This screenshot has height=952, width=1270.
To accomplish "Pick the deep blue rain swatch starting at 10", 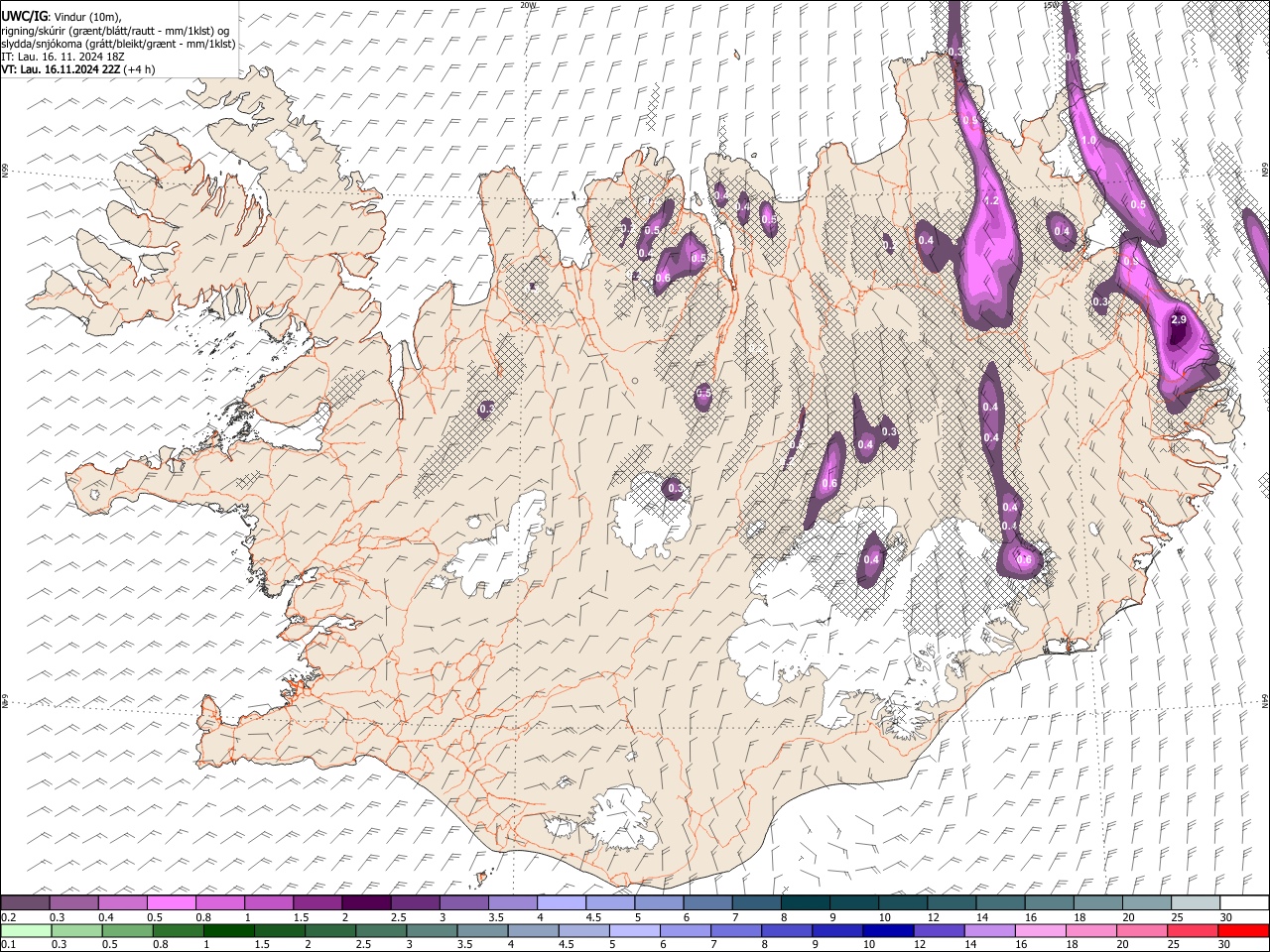I will [889, 930].
